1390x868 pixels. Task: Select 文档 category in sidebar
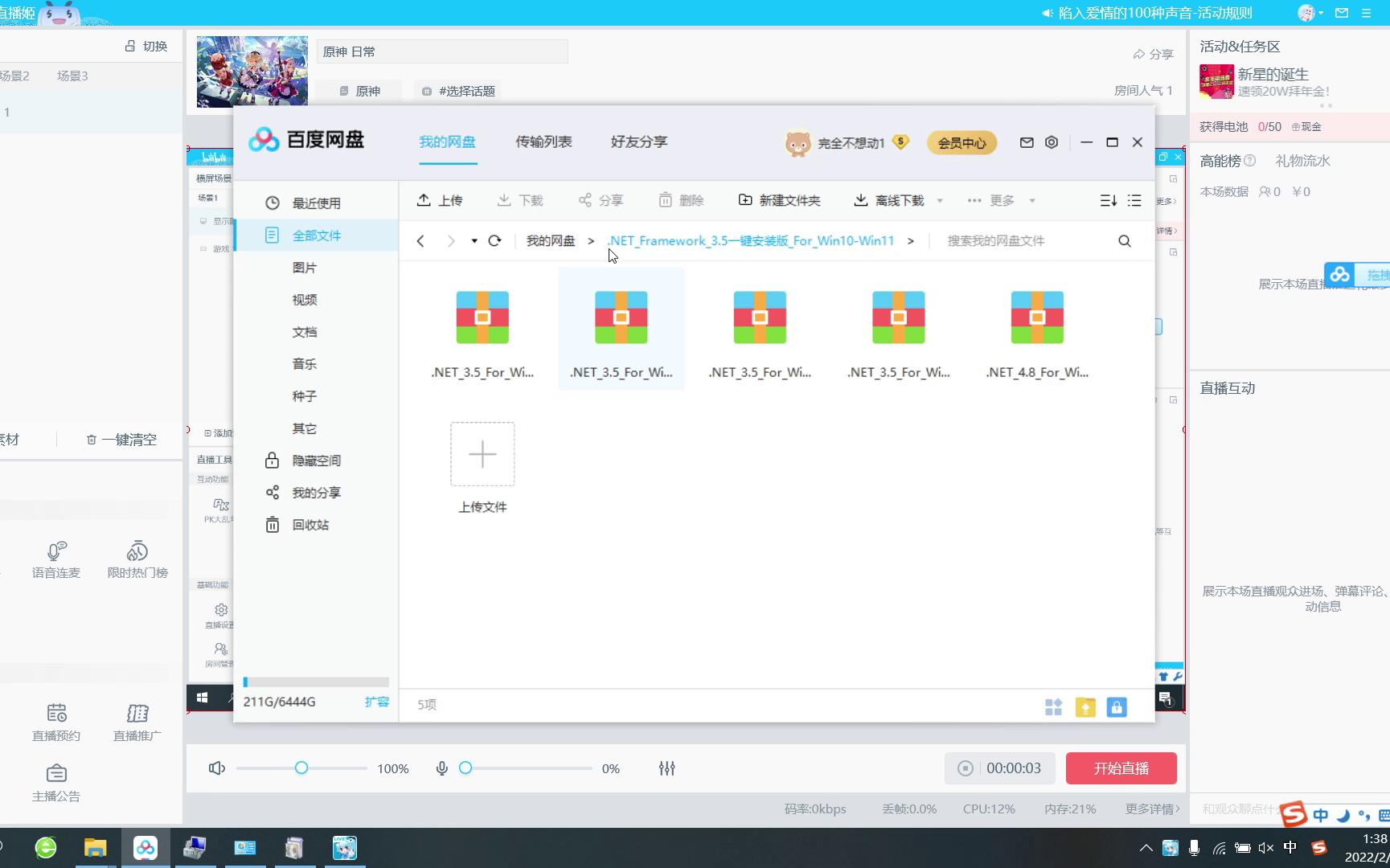[305, 332]
